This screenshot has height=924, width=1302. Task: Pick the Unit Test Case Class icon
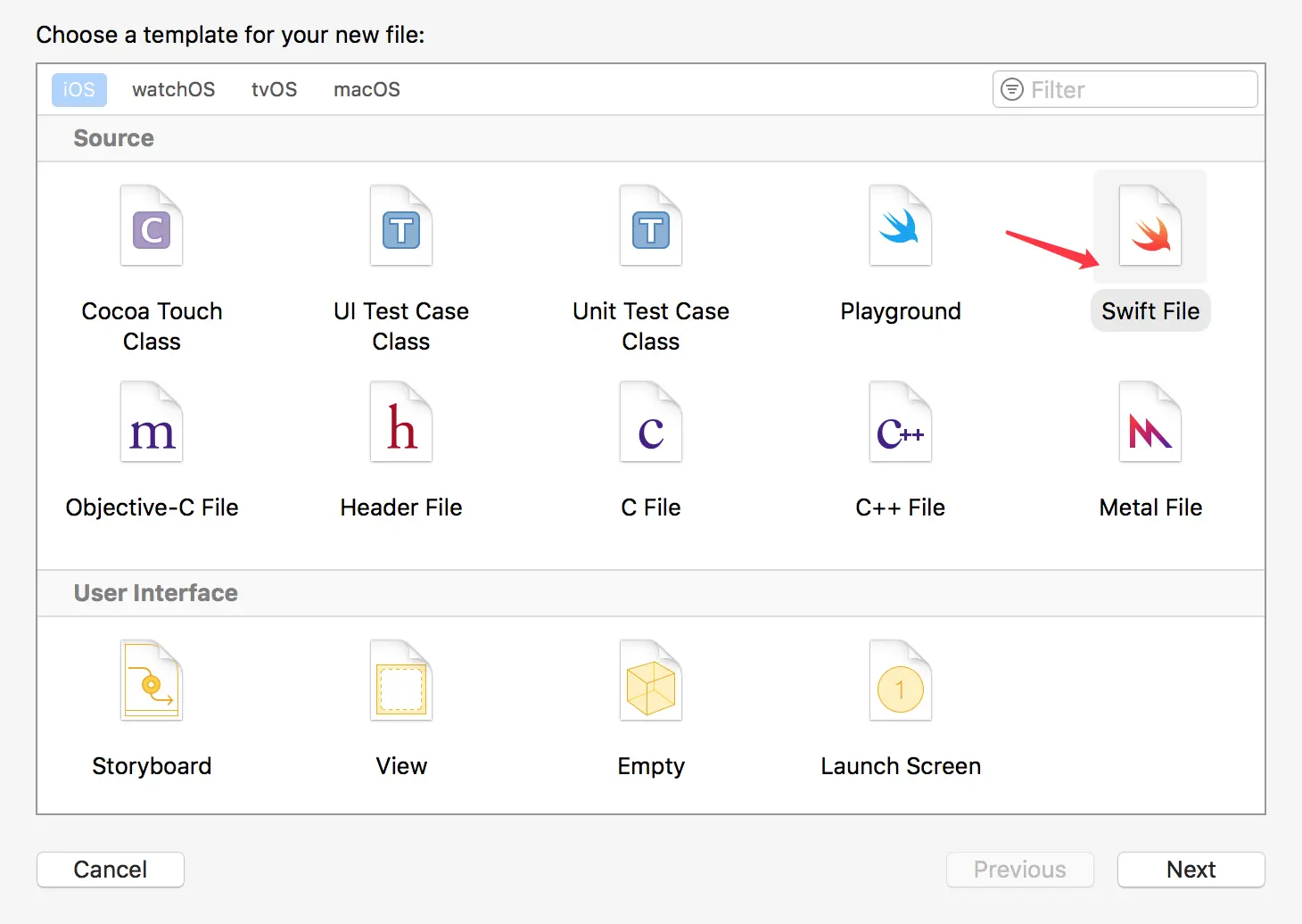[651, 226]
